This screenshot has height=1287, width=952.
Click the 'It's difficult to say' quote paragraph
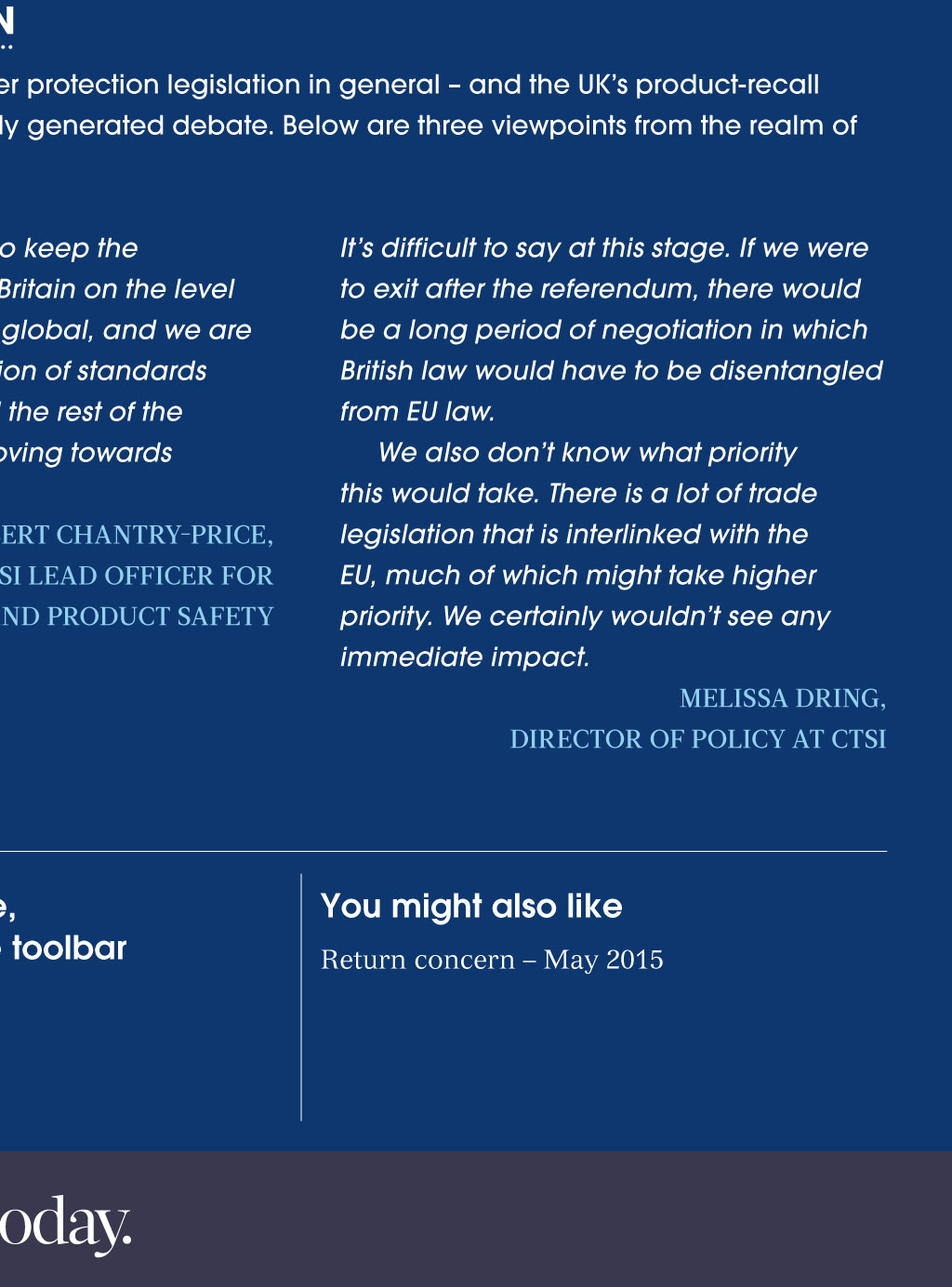[x=611, y=329]
